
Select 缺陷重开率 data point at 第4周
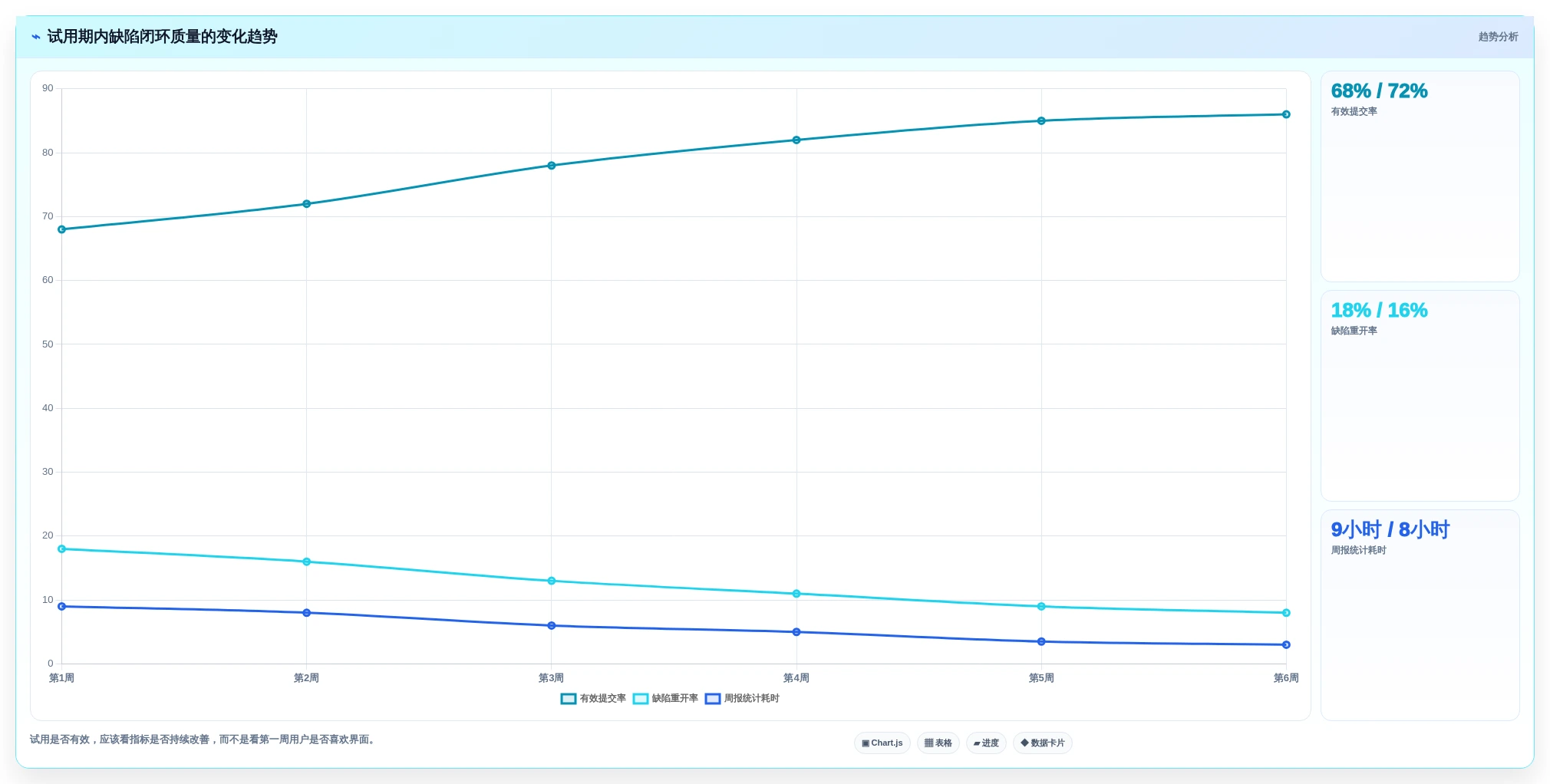click(796, 594)
